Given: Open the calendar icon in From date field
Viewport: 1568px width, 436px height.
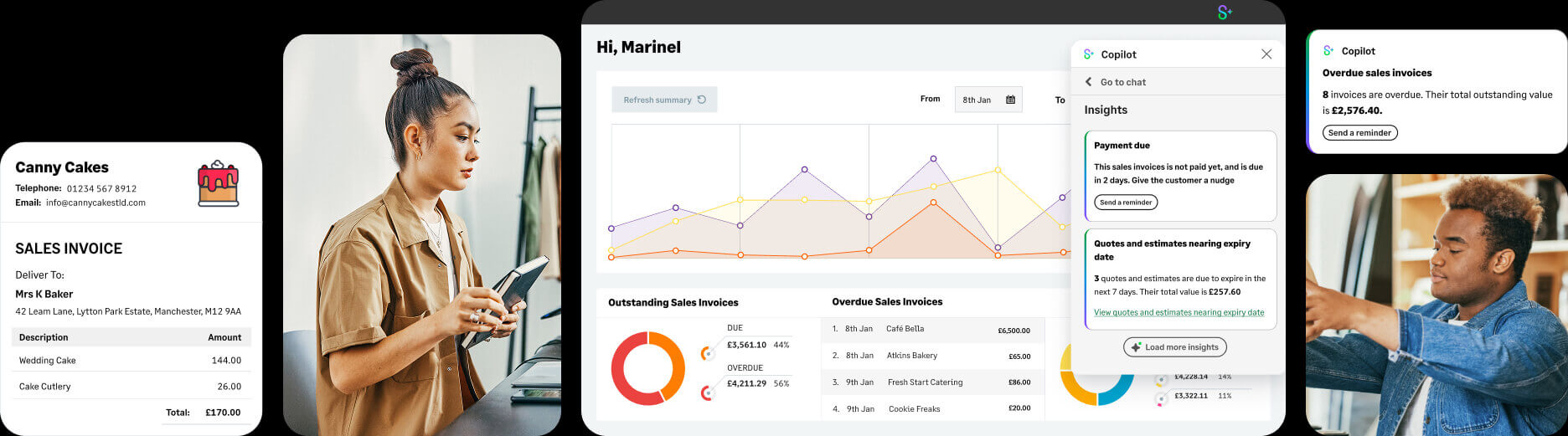Looking at the screenshot, I should pos(1010,100).
